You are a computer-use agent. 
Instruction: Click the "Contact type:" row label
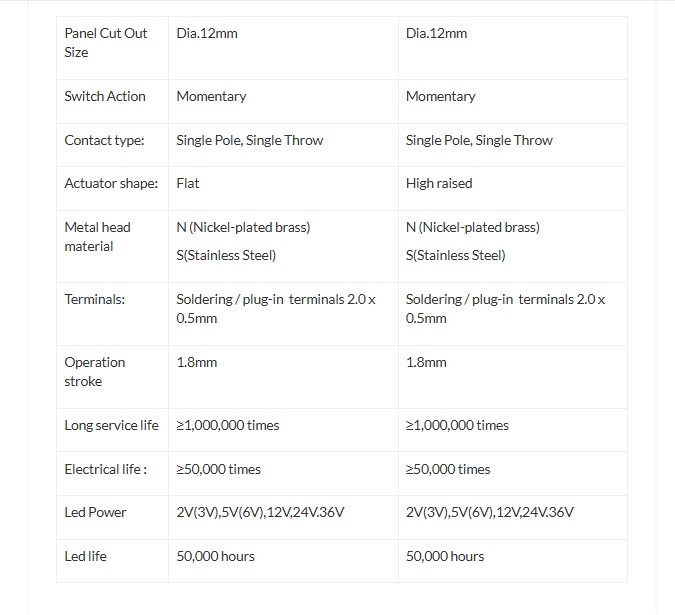pyautogui.click(x=104, y=141)
